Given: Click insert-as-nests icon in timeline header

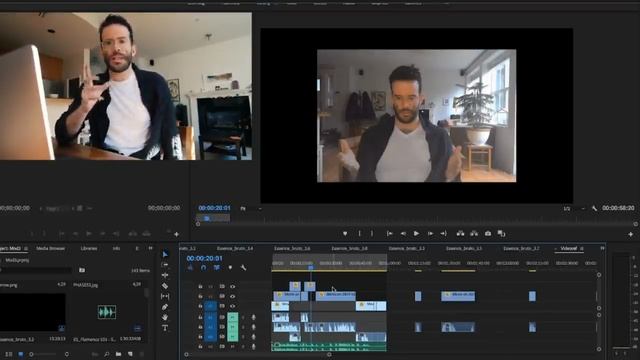Looking at the screenshot, I should point(191,268).
